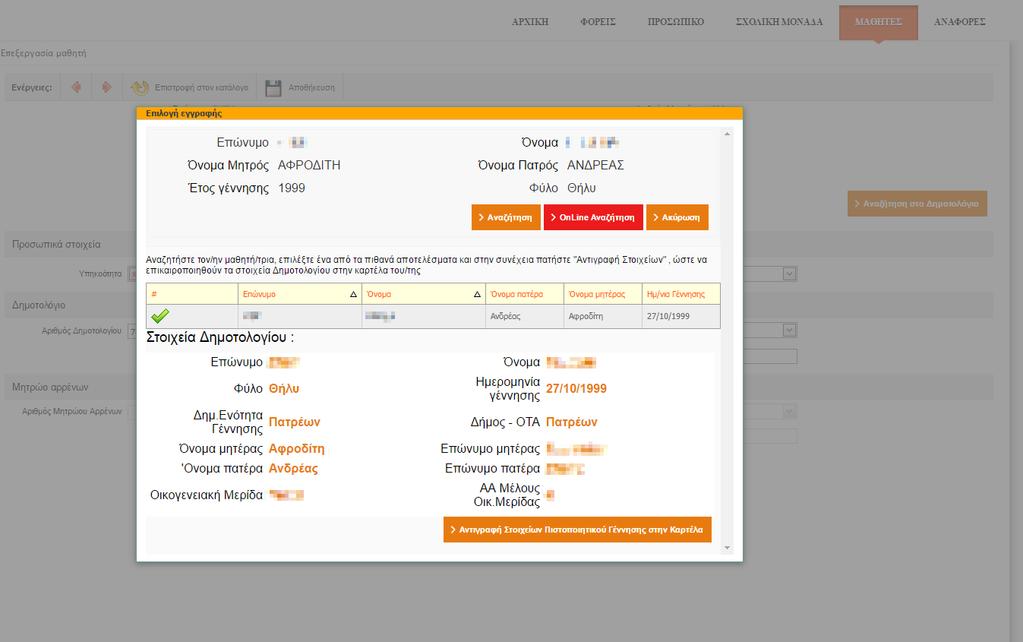Viewport: 1023px width, 642px height.
Task: Open the ΦΟΡΕΙΣ menu
Action: (x=598, y=22)
